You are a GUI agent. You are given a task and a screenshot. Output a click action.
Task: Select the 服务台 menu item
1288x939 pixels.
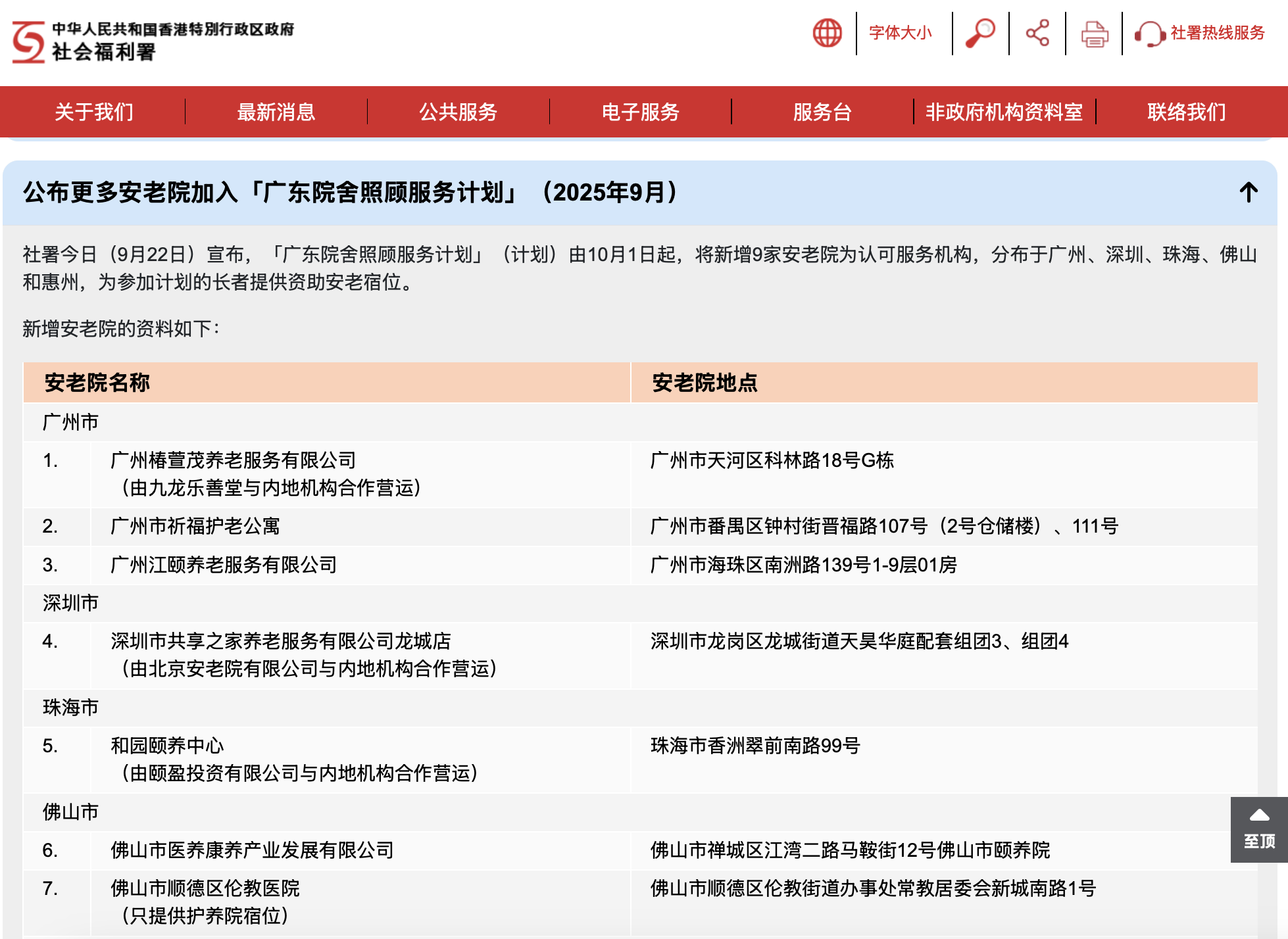tap(822, 112)
